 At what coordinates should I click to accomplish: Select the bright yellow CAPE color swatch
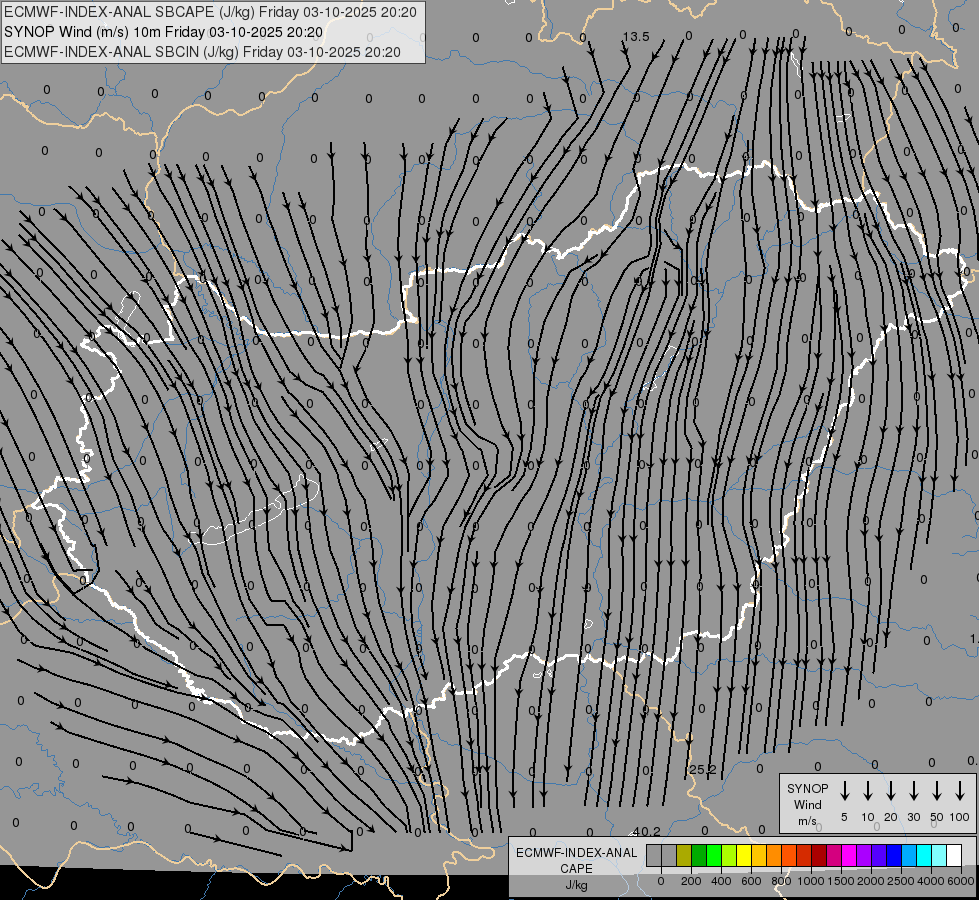coord(744,855)
